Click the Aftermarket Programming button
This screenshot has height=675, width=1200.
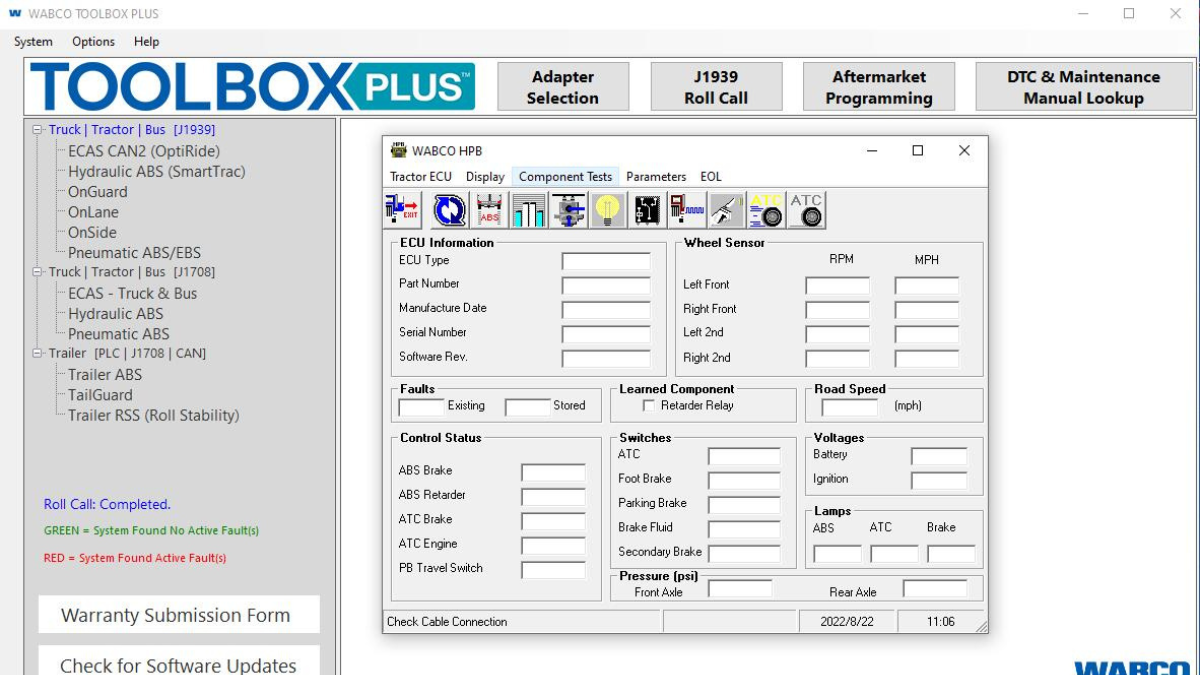click(879, 87)
